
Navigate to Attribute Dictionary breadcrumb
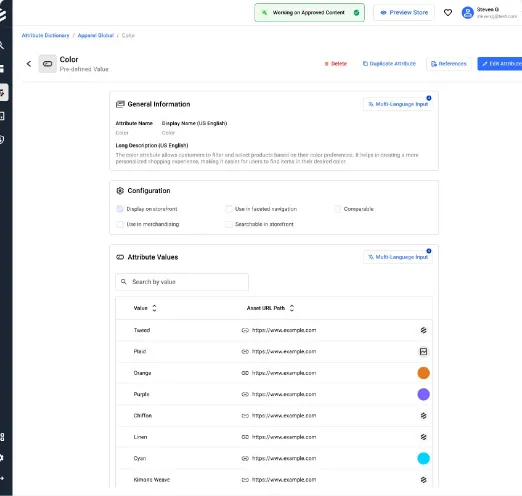point(45,35)
